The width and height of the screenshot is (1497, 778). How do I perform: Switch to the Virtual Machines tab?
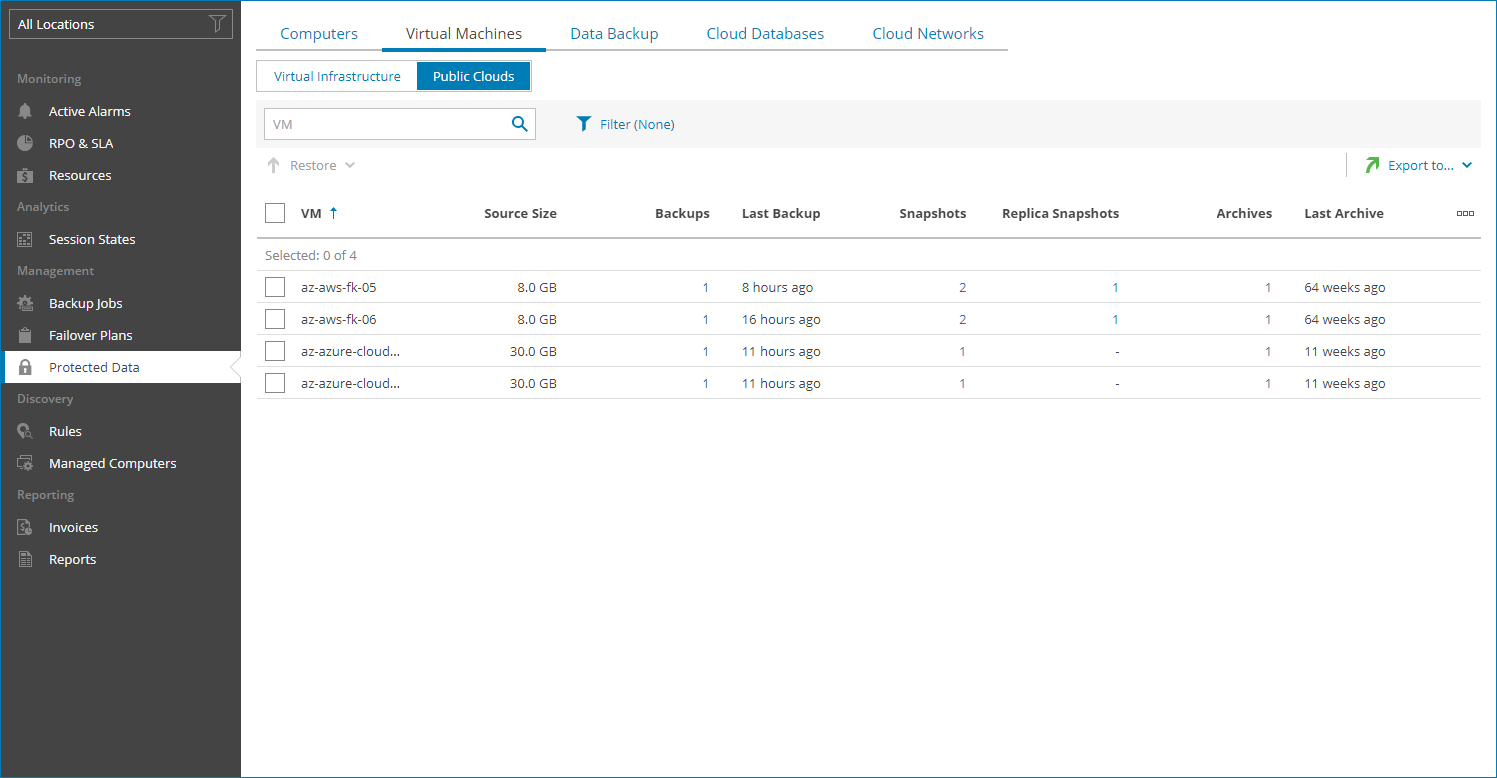(x=464, y=34)
